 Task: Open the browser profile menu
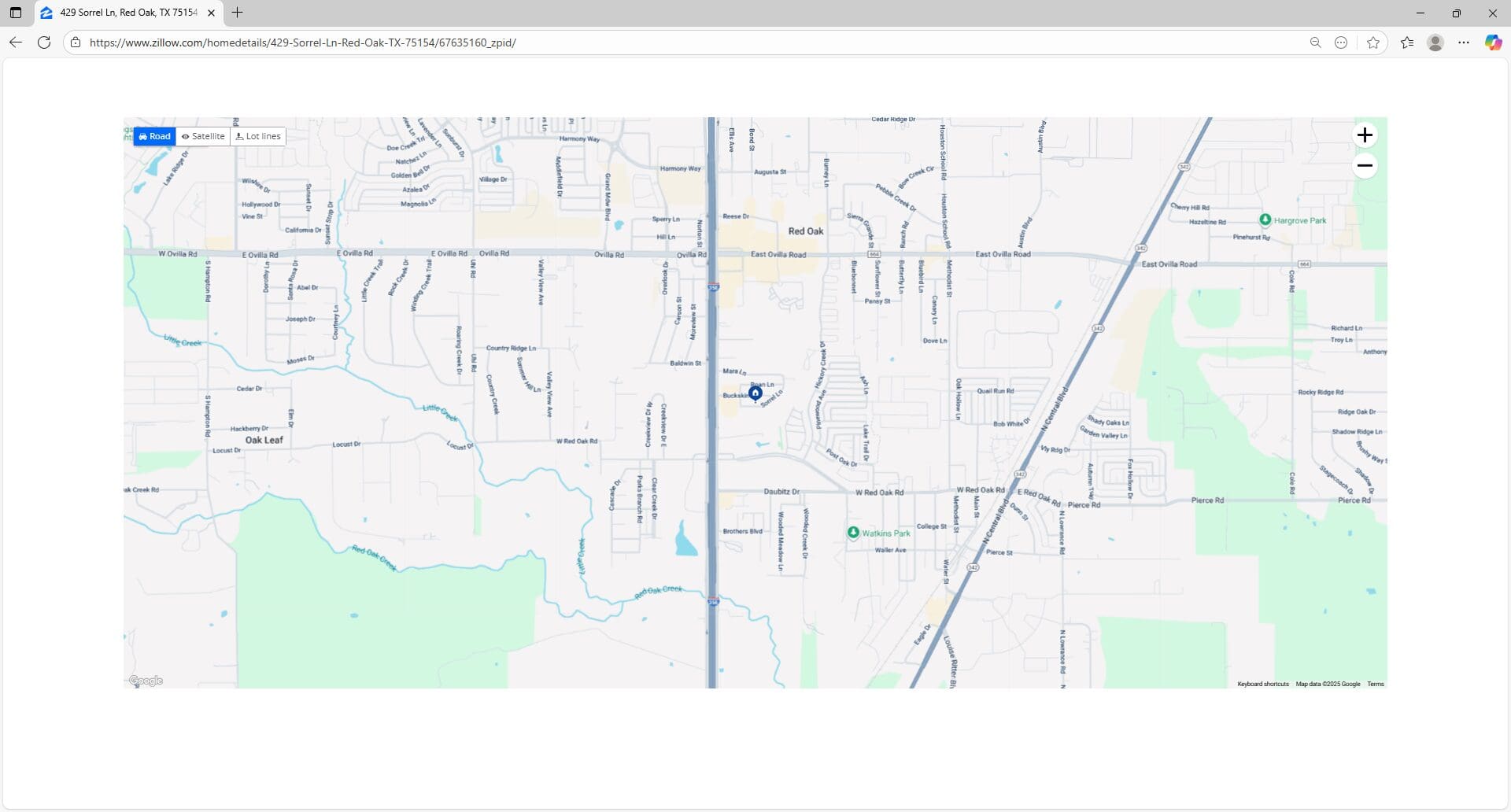[1435, 42]
